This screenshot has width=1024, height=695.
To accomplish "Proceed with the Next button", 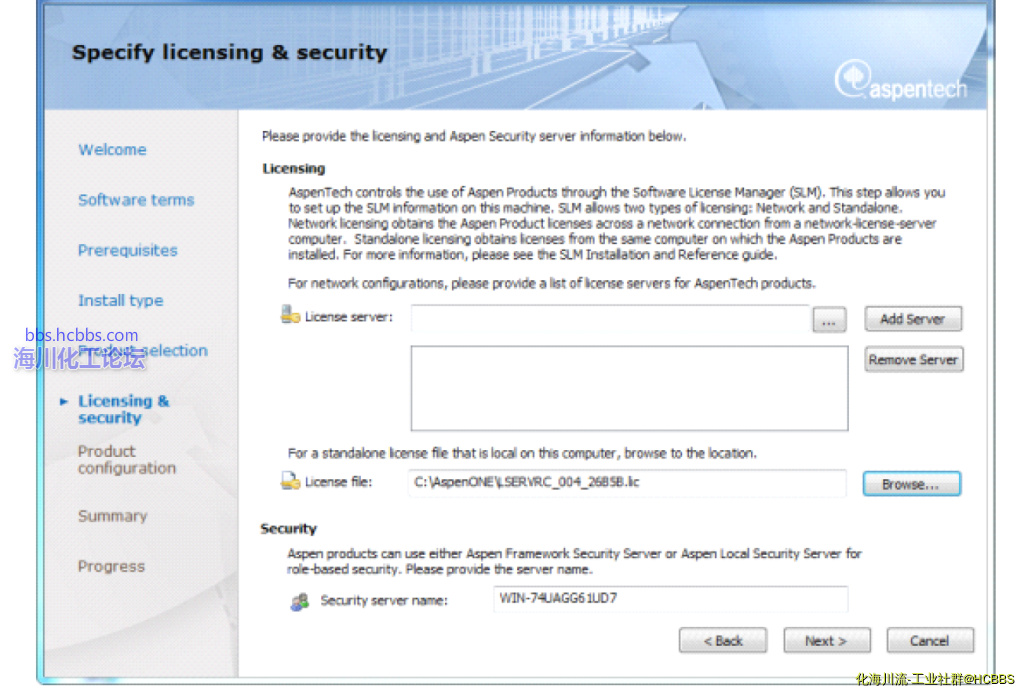I will [x=826, y=640].
